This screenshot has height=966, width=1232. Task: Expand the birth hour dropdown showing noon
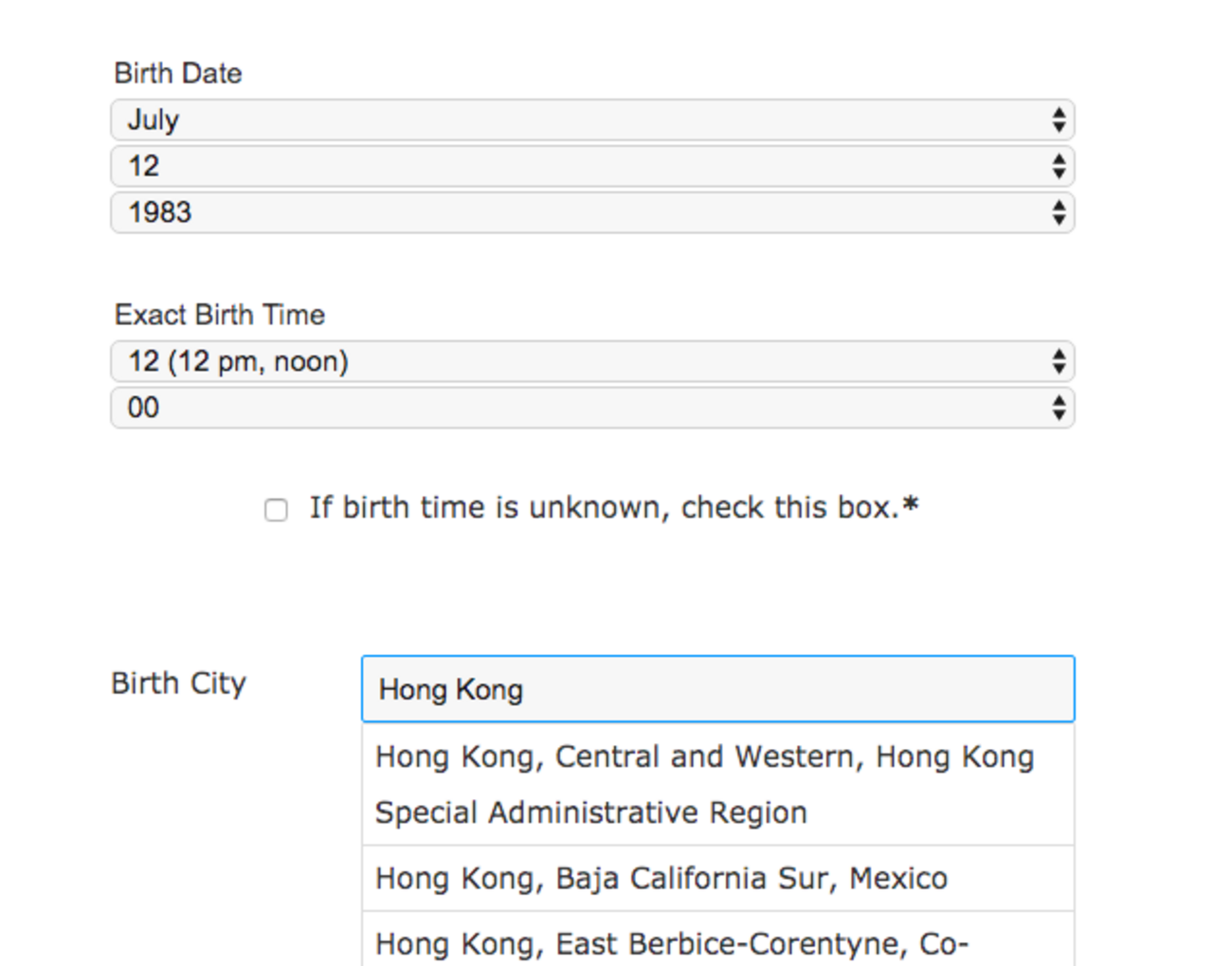tap(591, 361)
